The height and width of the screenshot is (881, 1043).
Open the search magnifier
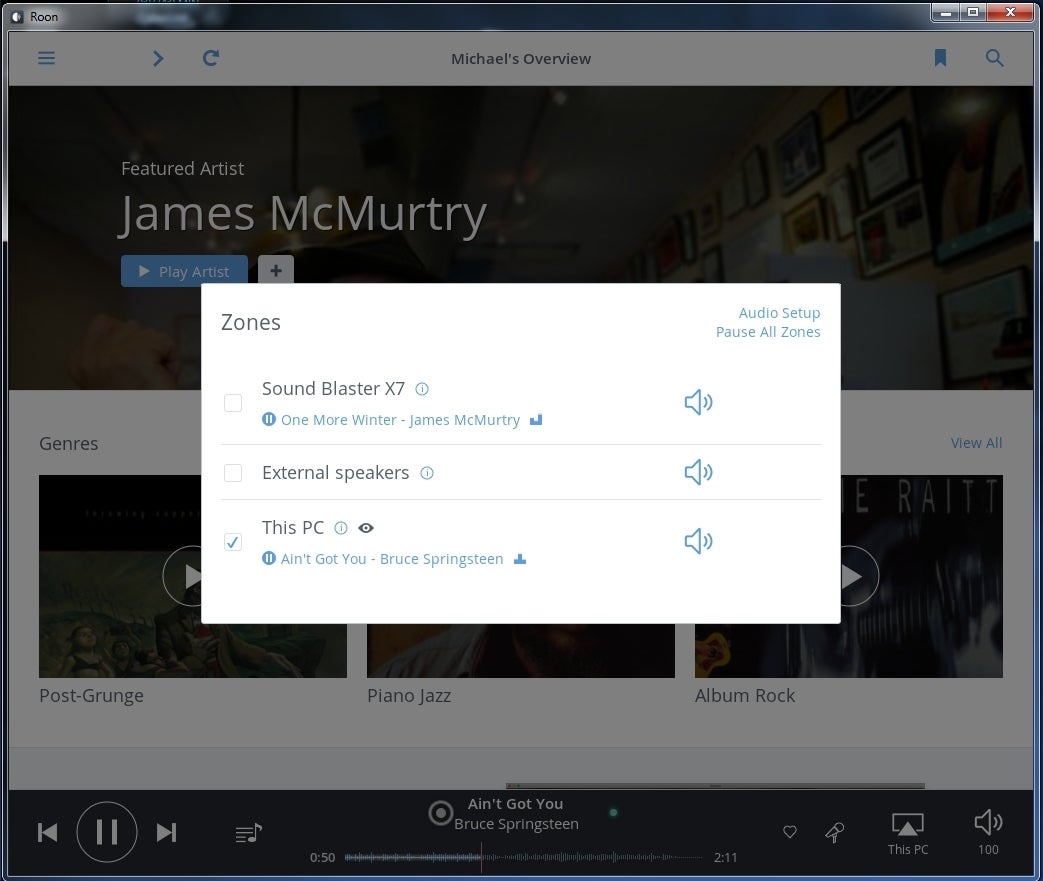(994, 58)
